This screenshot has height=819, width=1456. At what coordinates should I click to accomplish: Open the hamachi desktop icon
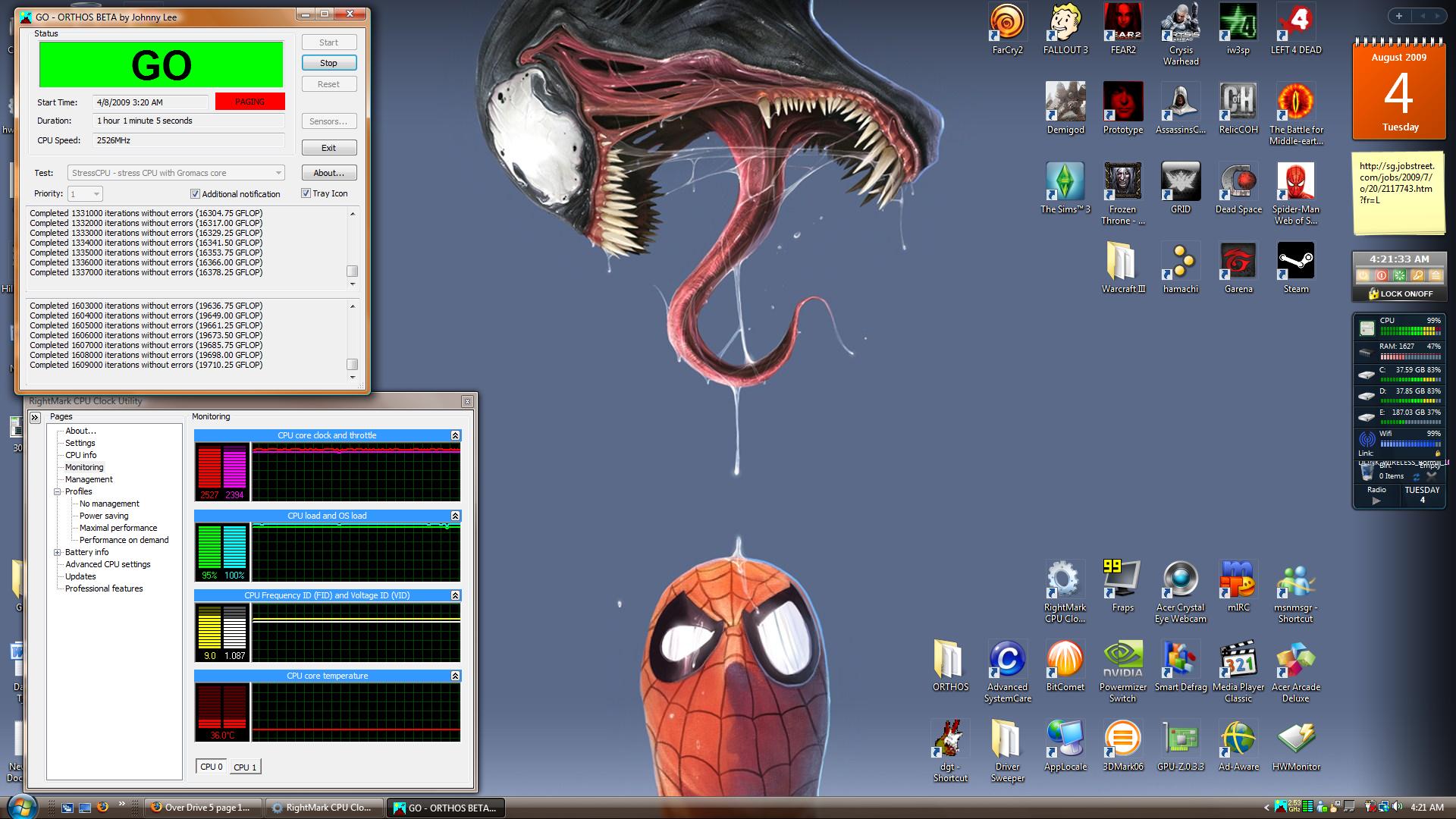(x=1181, y=268)
